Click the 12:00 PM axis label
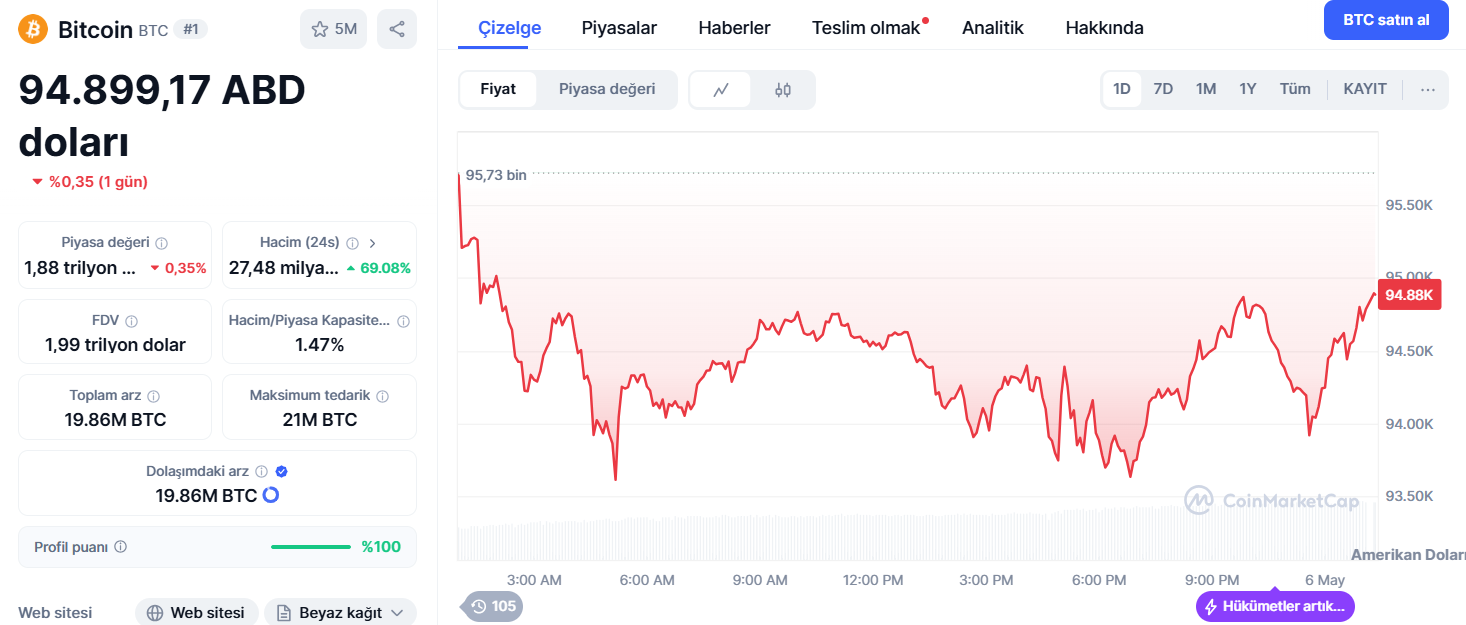This screenshot has height=625, width=1466. 873,580
